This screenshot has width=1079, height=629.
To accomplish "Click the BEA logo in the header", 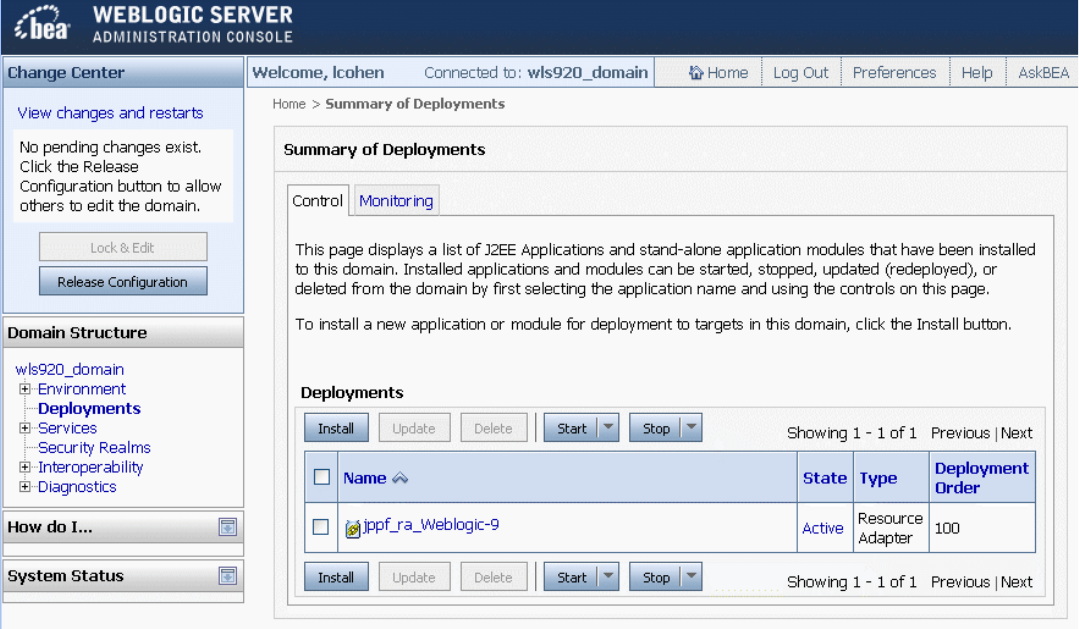I will [43, 23].
